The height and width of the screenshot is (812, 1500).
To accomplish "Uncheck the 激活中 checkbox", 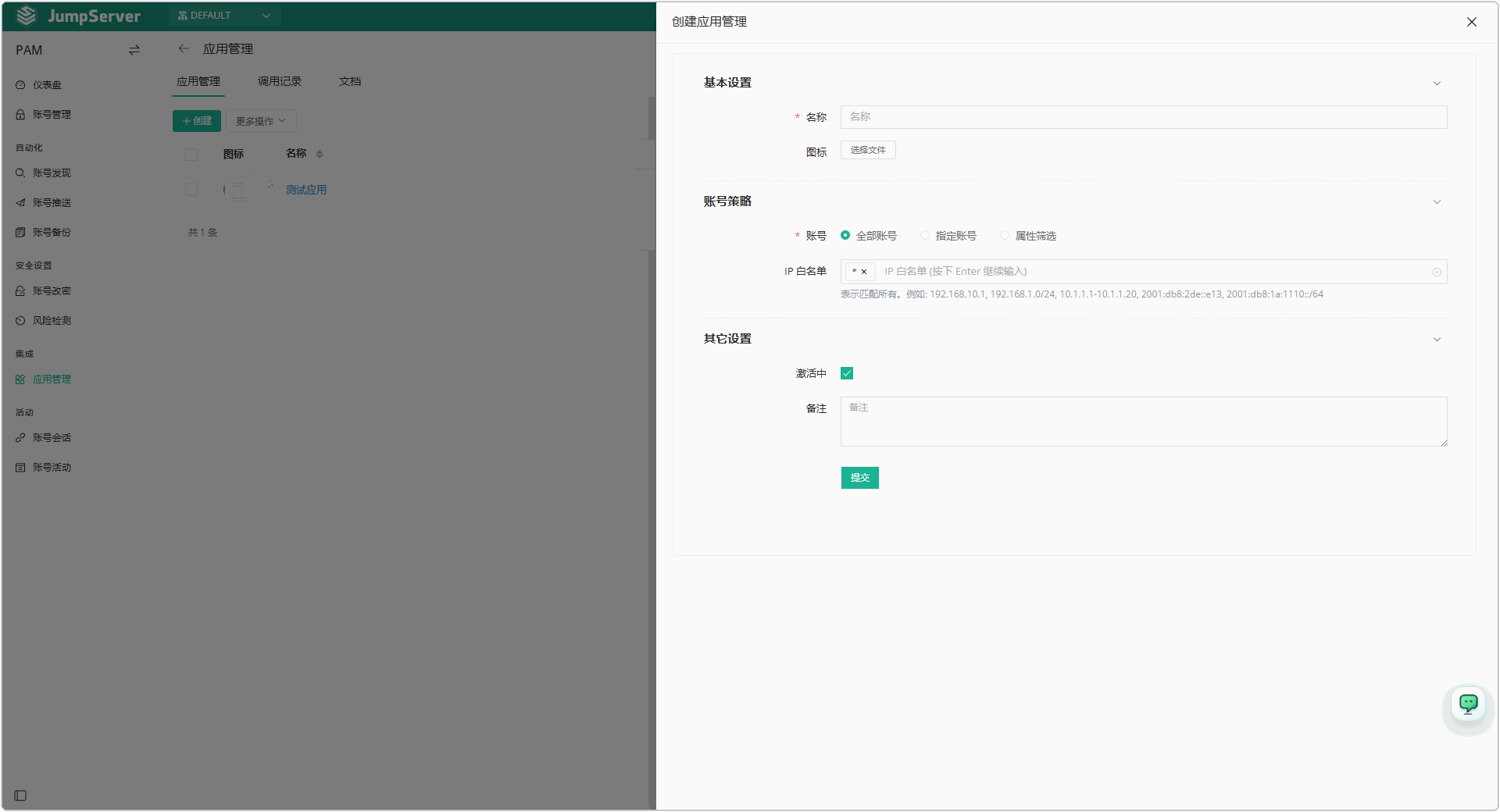I will 847,373.
